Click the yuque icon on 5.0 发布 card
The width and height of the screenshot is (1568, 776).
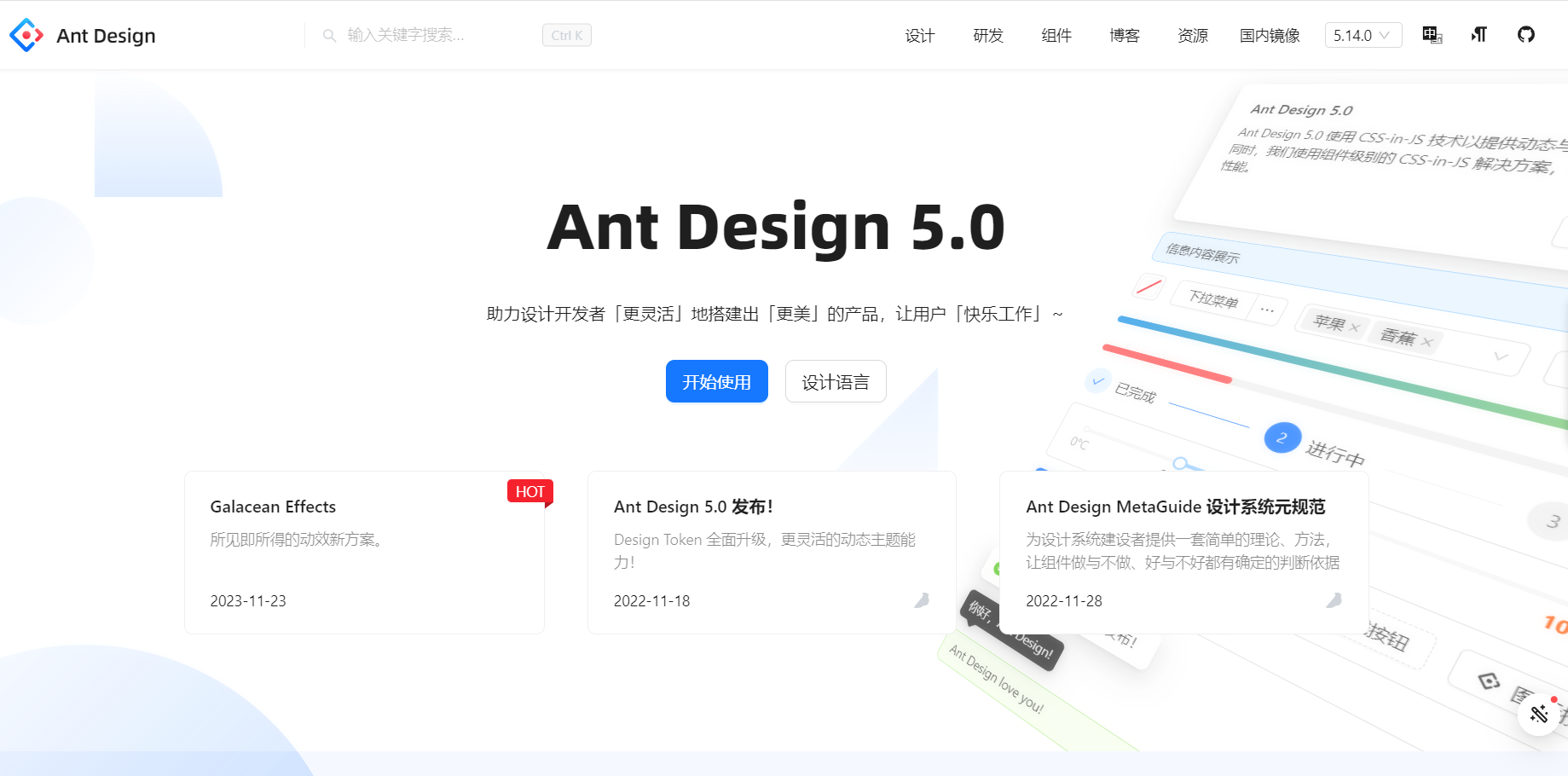[922, 600]
